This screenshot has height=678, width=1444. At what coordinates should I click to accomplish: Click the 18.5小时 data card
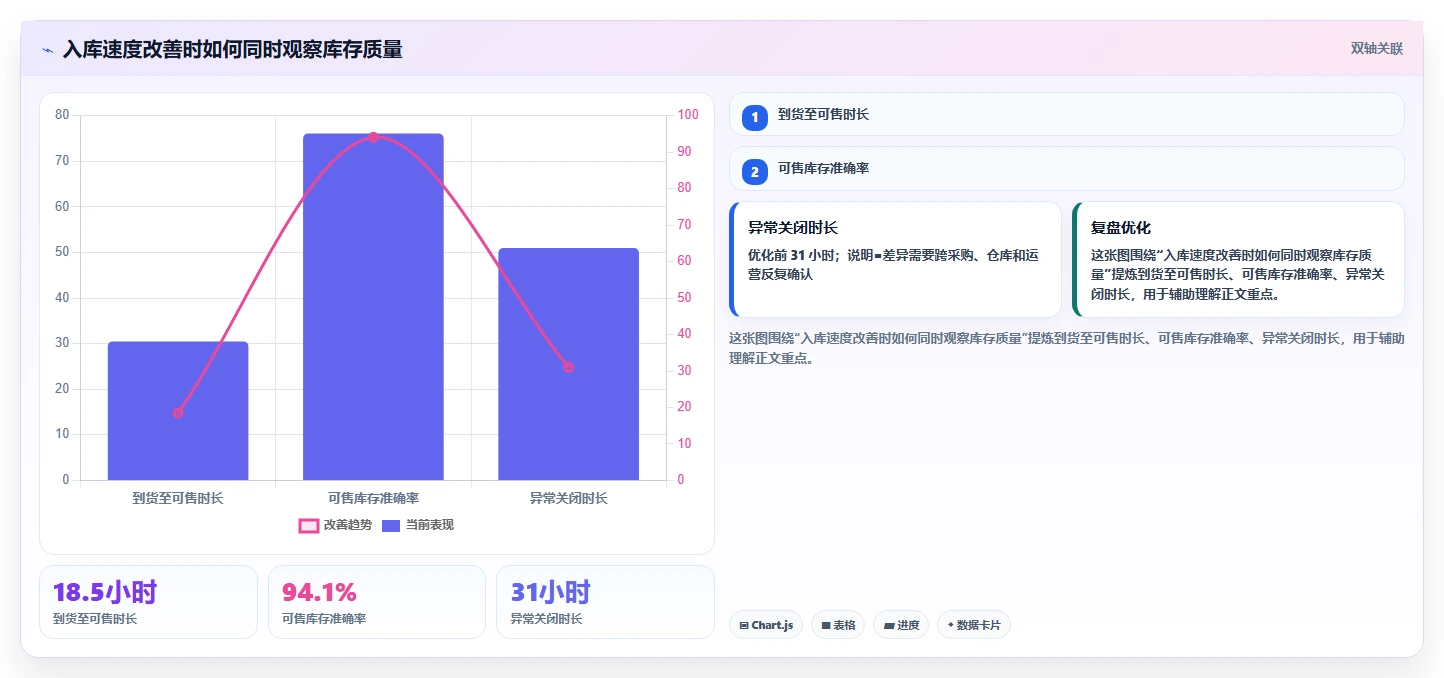click(148, 602)
